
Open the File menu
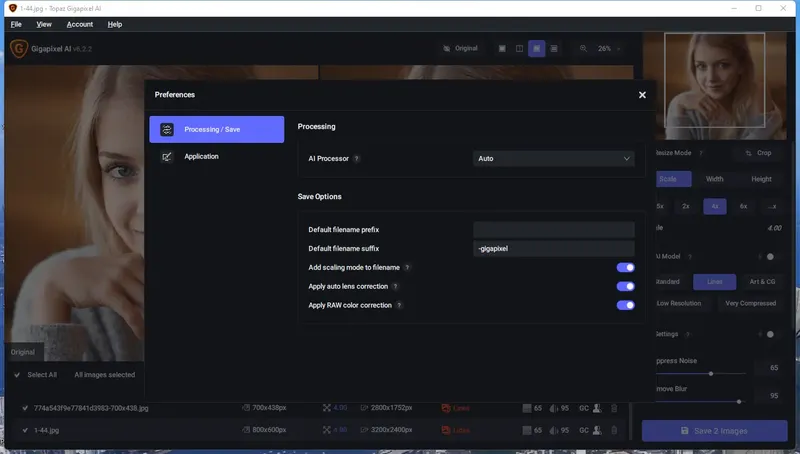point(16,24)
